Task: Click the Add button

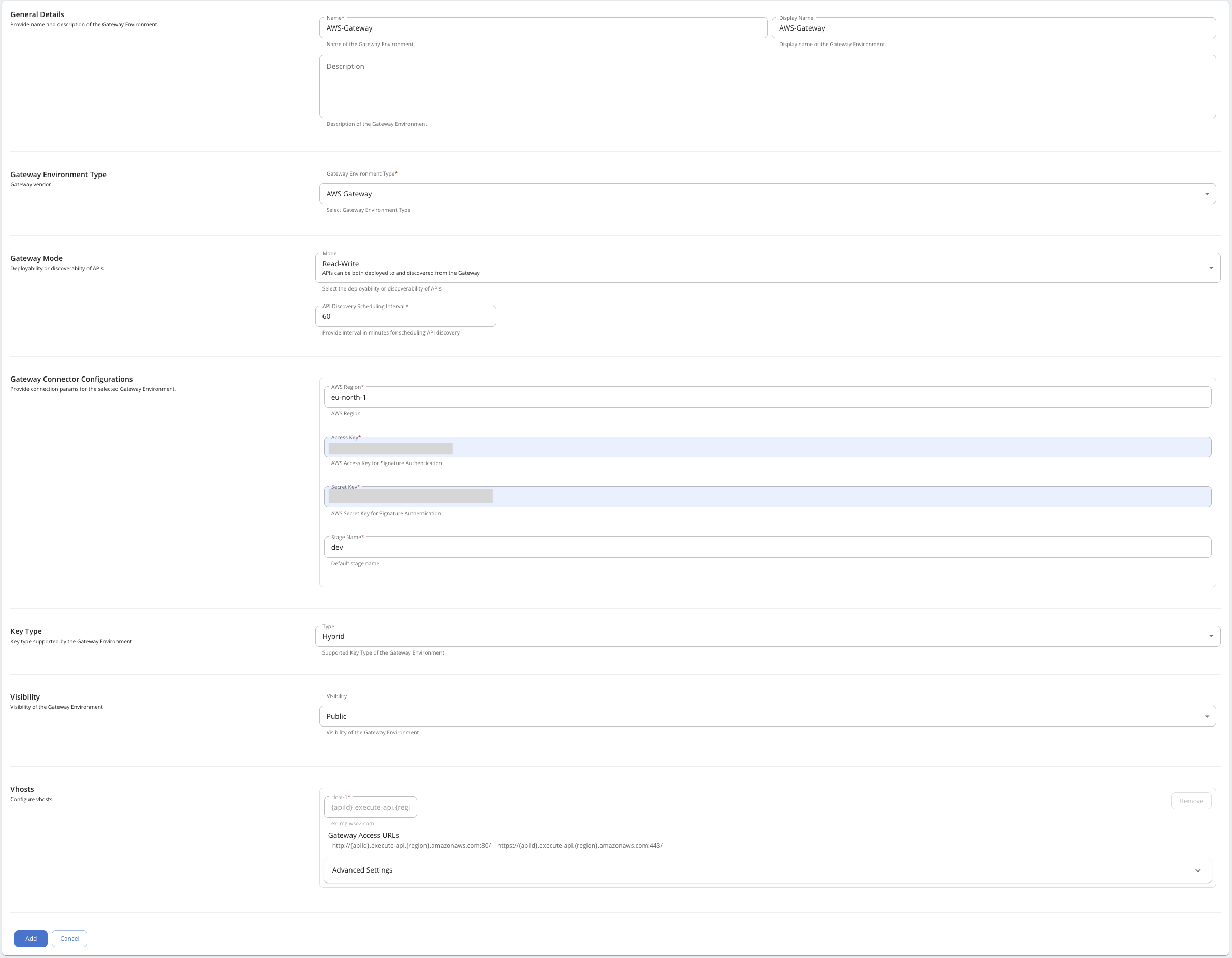Action: 31,938
